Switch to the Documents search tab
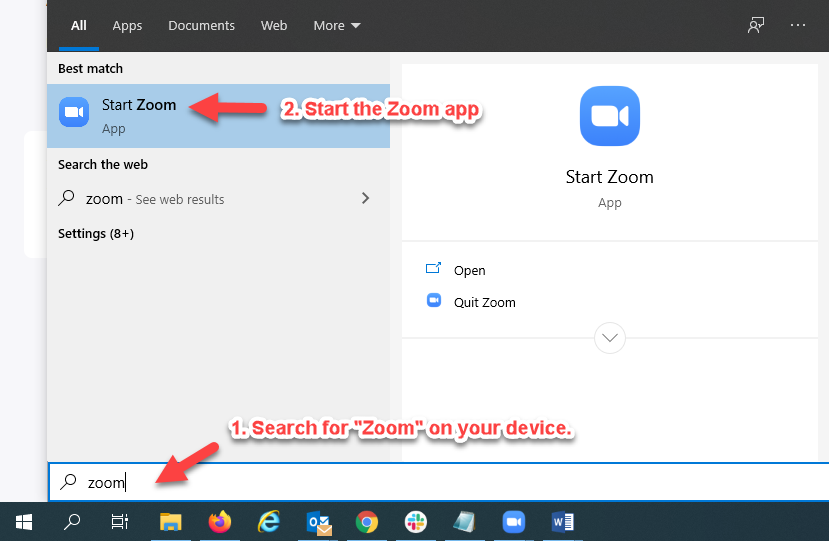The width and height of the screenshot is (829, 541). [201, 25]
